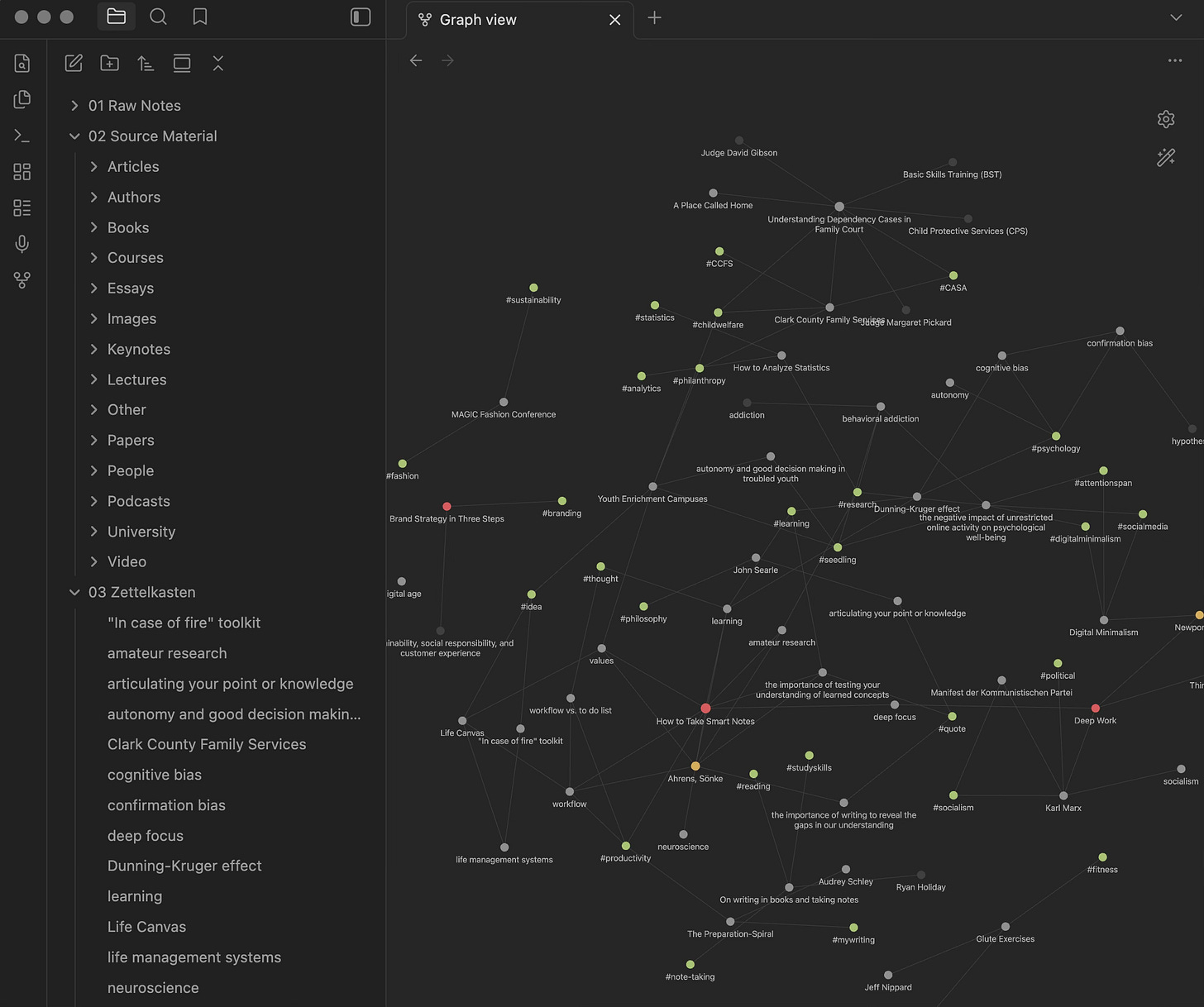Create a new folder icon
The height and width of the screenshot is (1007, 1204).
109,63
